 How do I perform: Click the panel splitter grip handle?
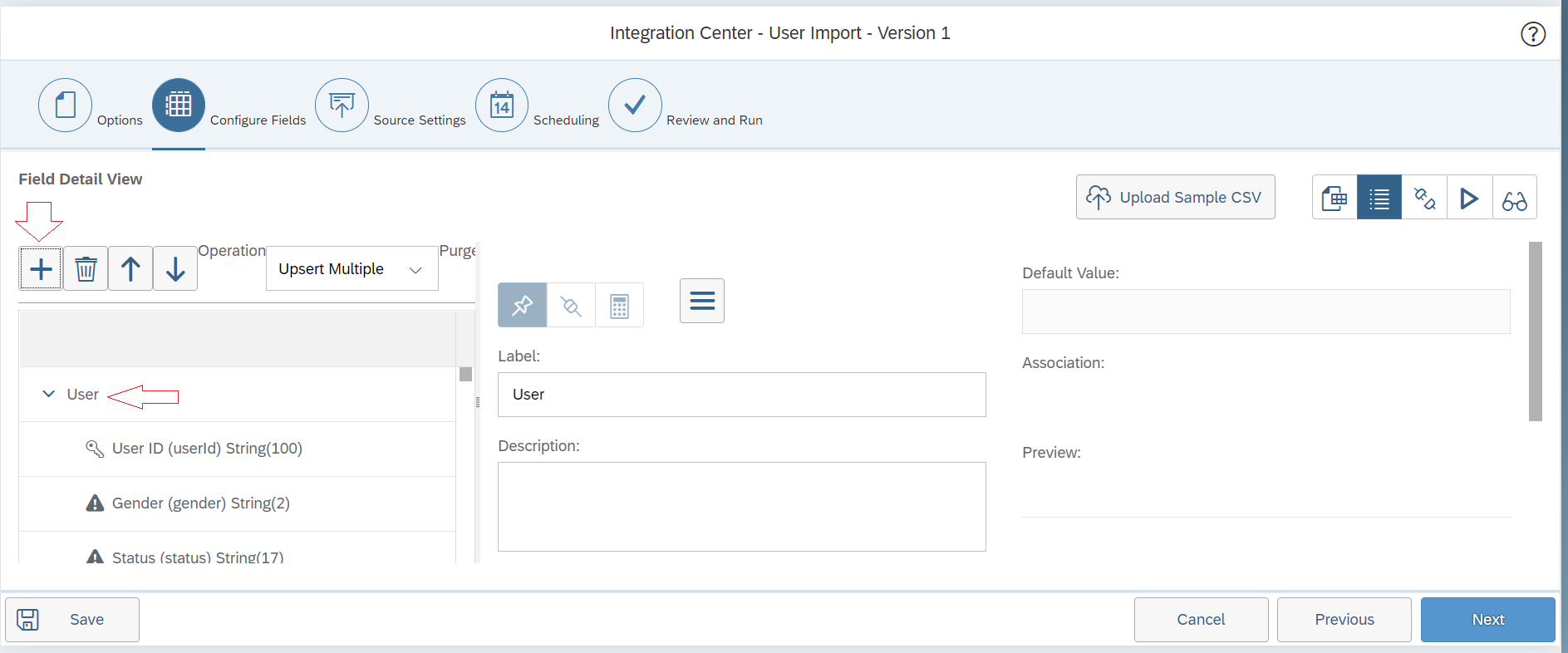[x=478, y=402]
